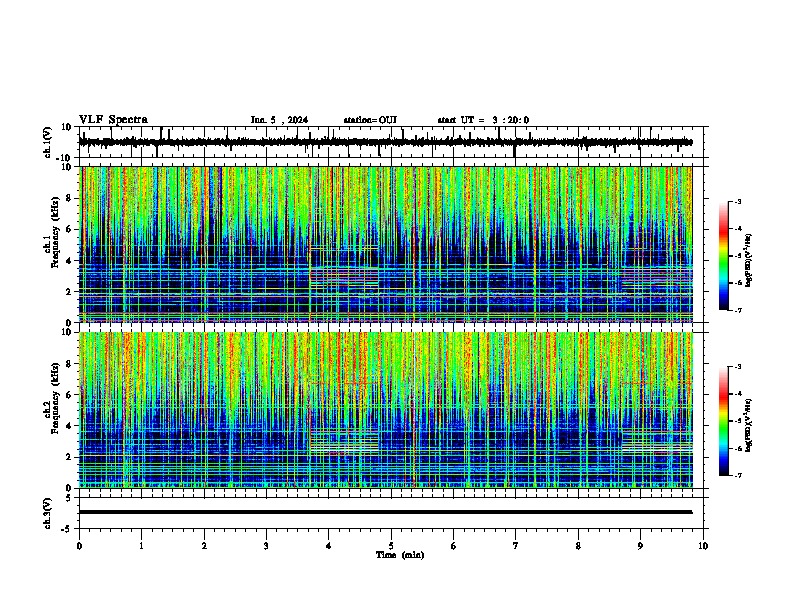Click the "station=OUJ" header label

tap(370, 120)
